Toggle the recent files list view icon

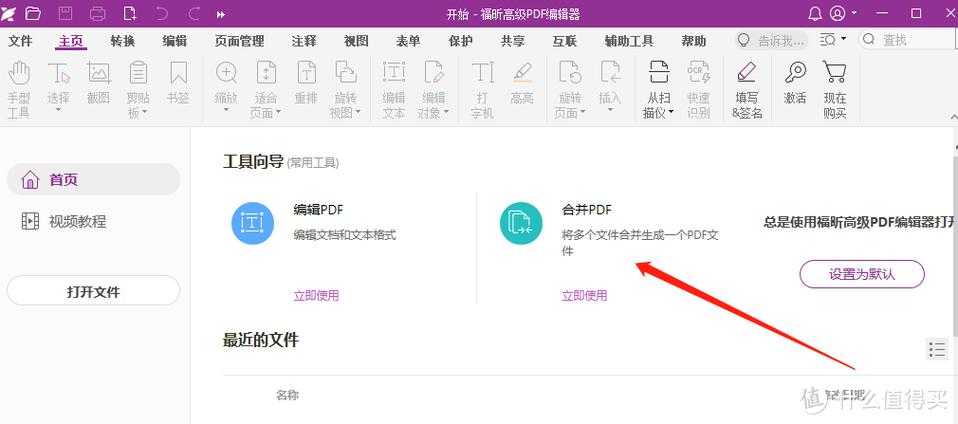(937, 349)
